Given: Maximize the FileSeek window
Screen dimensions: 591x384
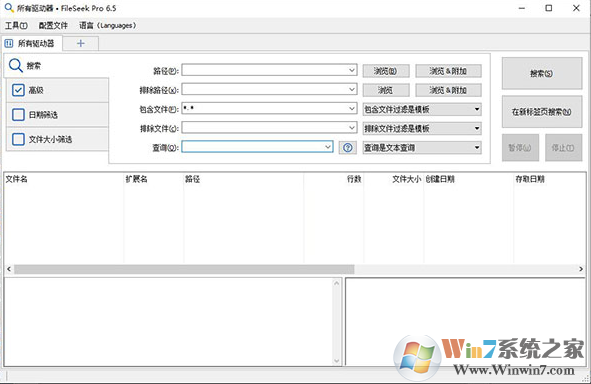Looking at the screenshot, I should [549, 8].
